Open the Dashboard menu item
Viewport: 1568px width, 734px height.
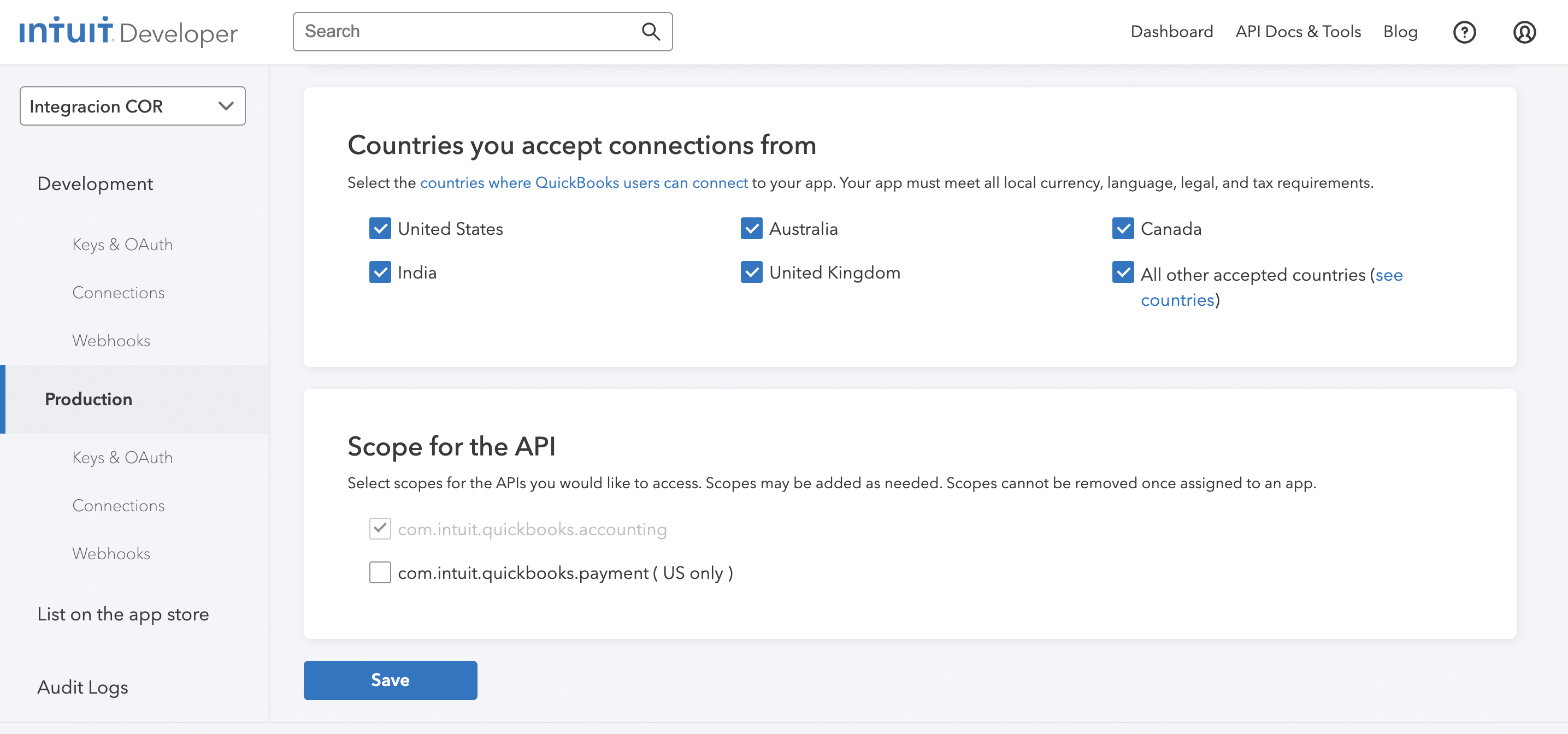[1171, 32]
